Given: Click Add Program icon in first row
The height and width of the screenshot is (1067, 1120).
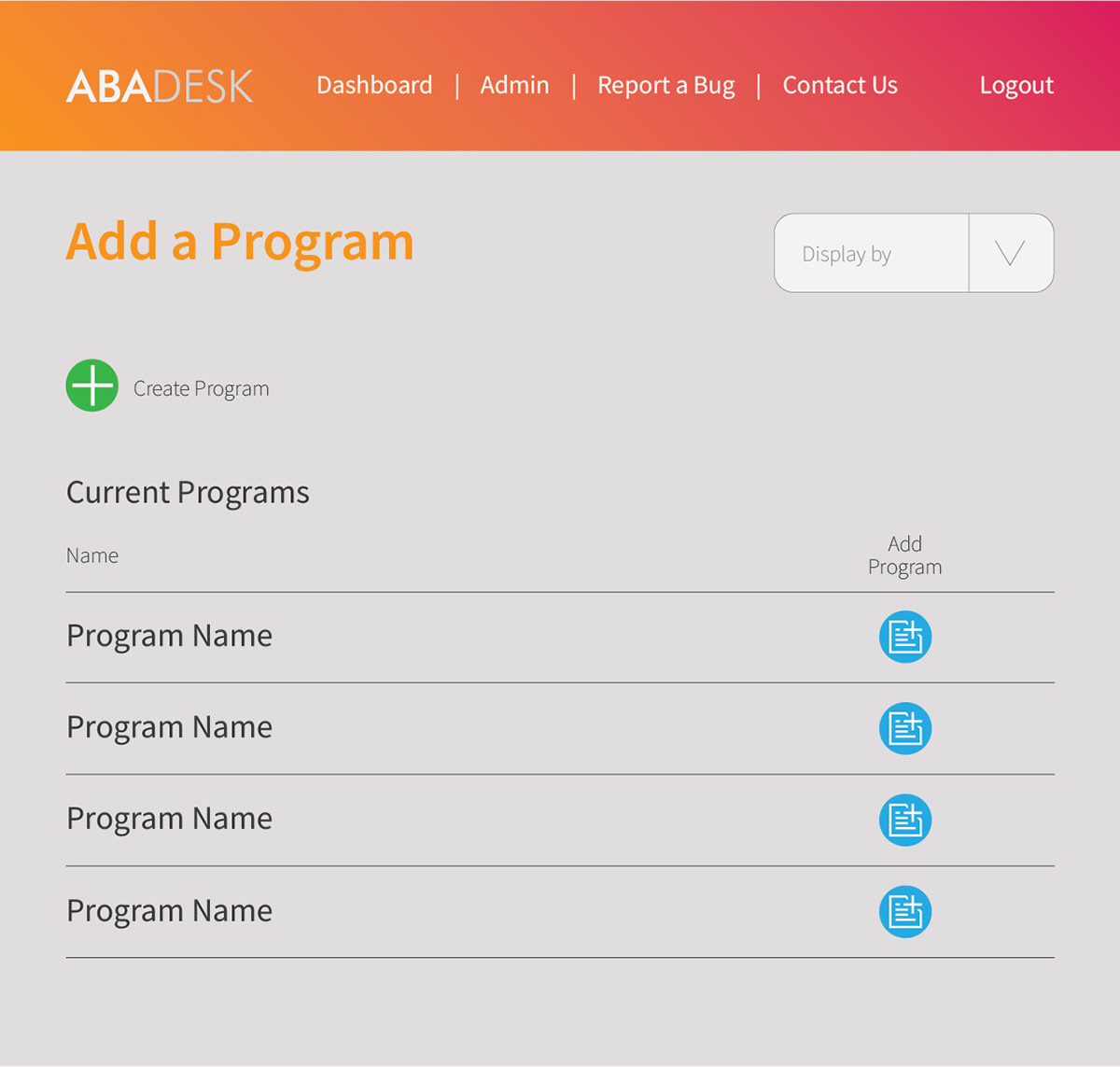Looking at the screenshot, I should [x=905, y=637].
